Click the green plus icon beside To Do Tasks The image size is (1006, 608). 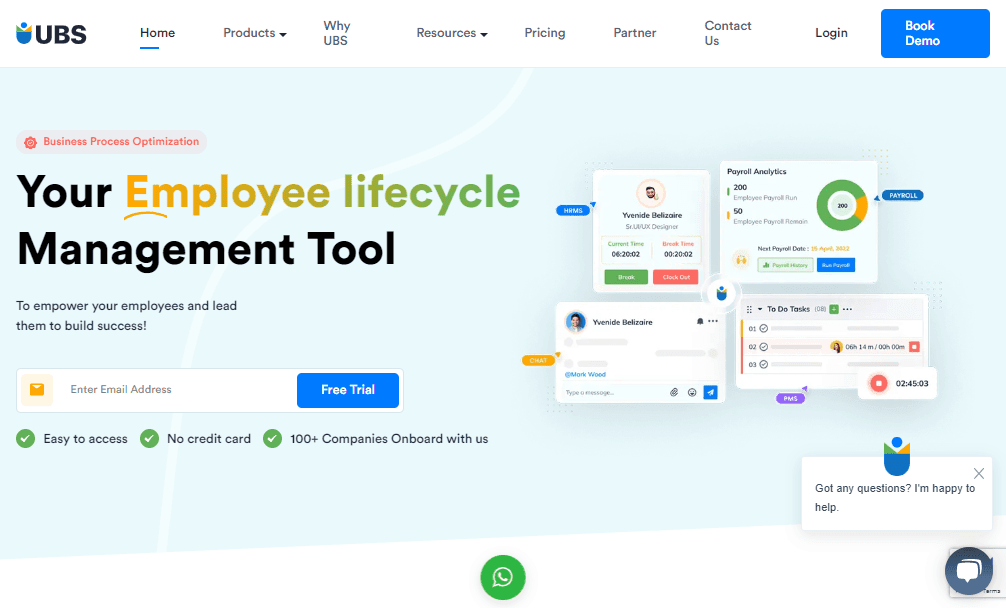[x=834, y=309]
